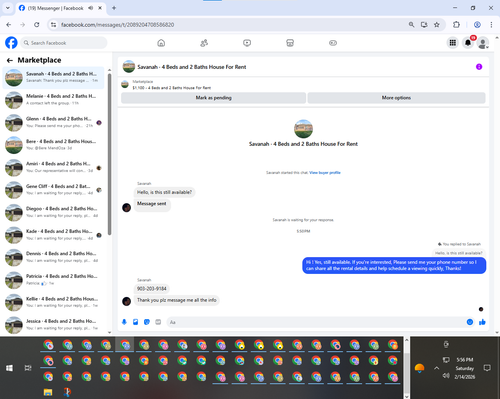Click More options button
The width and height of the screenshot is (500, 399).
pos(396,98)
